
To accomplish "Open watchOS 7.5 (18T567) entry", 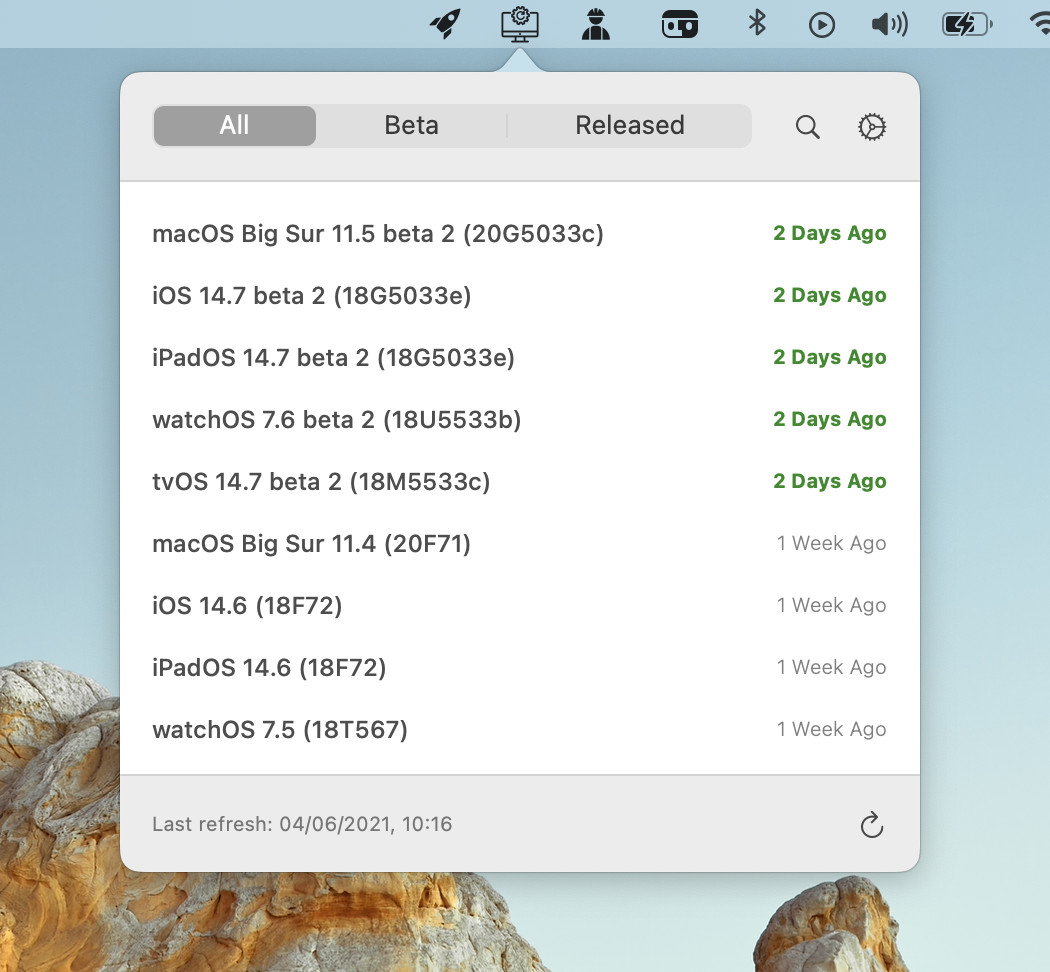I will [x=520, y=730].
